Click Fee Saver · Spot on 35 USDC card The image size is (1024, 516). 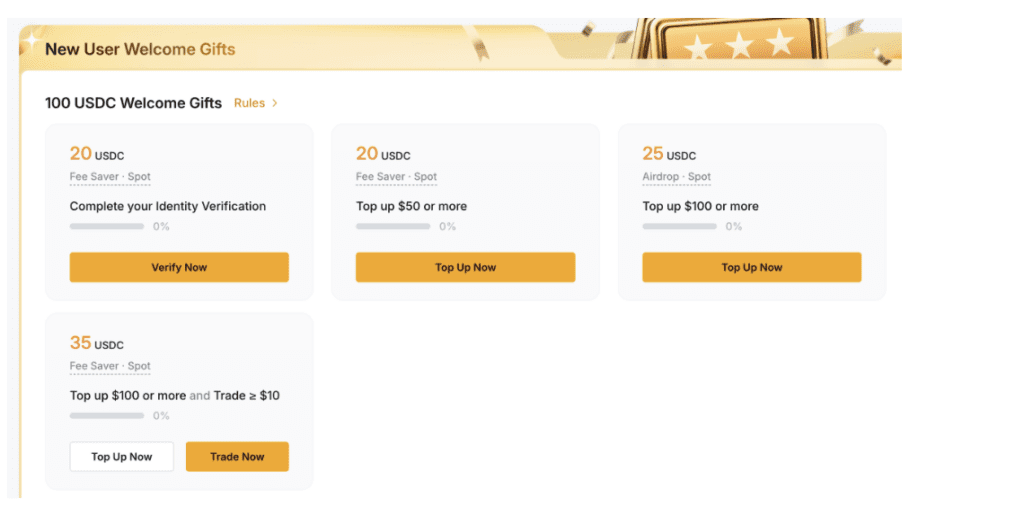[110, 366]
